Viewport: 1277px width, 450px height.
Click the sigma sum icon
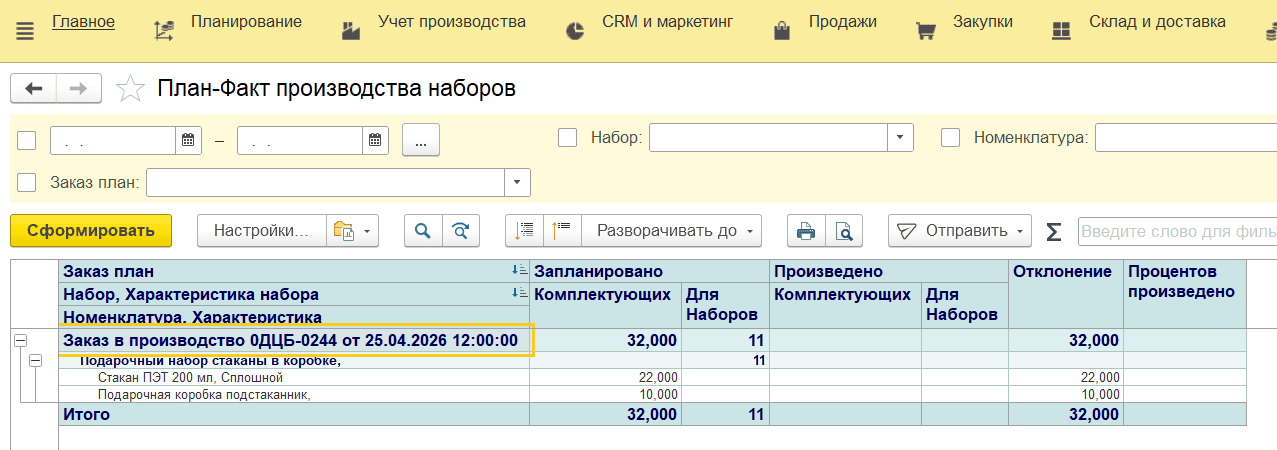click(x=1053, y=231)
